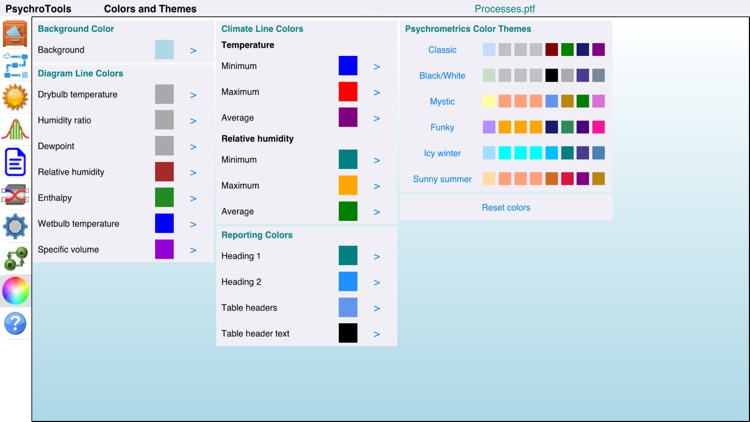This screenshot has height=422, width=750.
Task: Click the PsychroTools app title
Action: (38, 9)
